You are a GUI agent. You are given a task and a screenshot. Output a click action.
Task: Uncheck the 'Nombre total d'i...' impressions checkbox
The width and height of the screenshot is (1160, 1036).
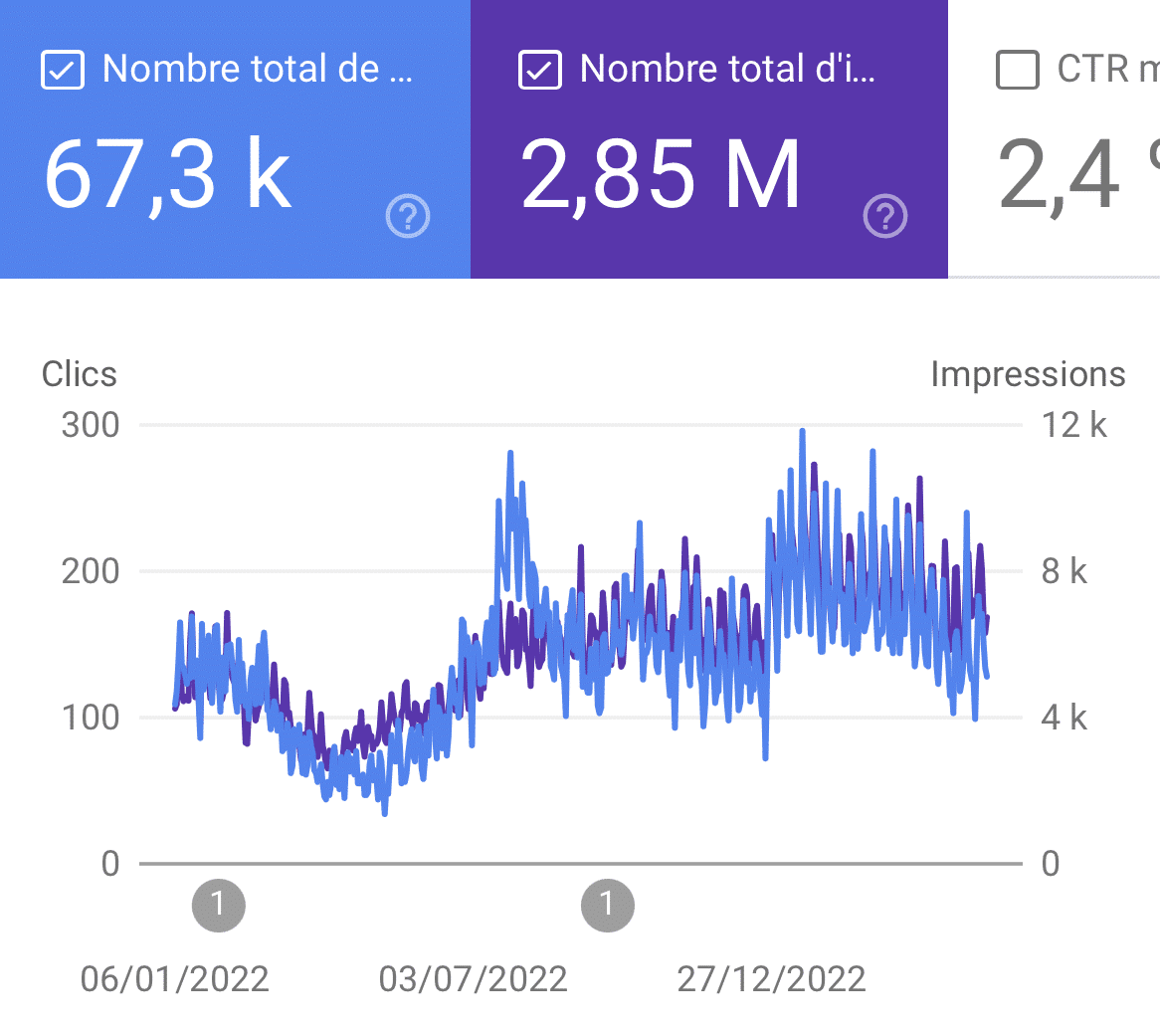[x=540, y=70]
